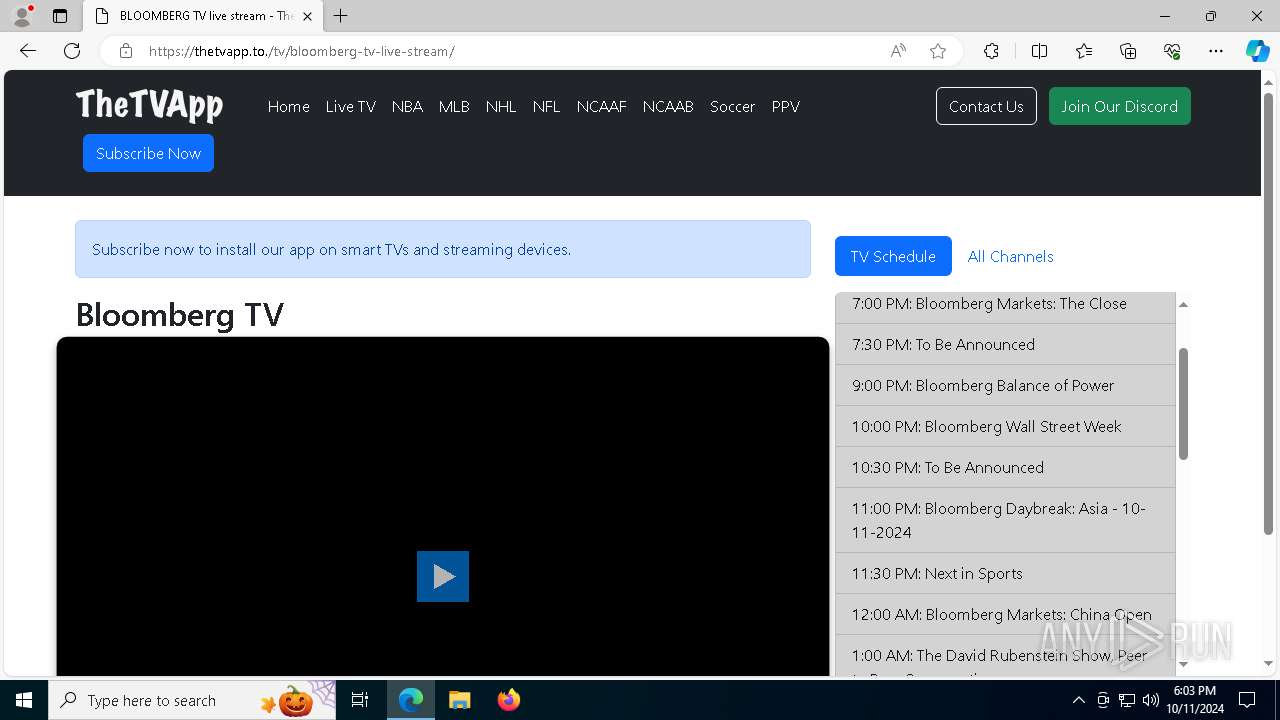The image size is (1280, 720).
Task: Launch Copilot from the Edge sidebar icon
Action: 1257,51
